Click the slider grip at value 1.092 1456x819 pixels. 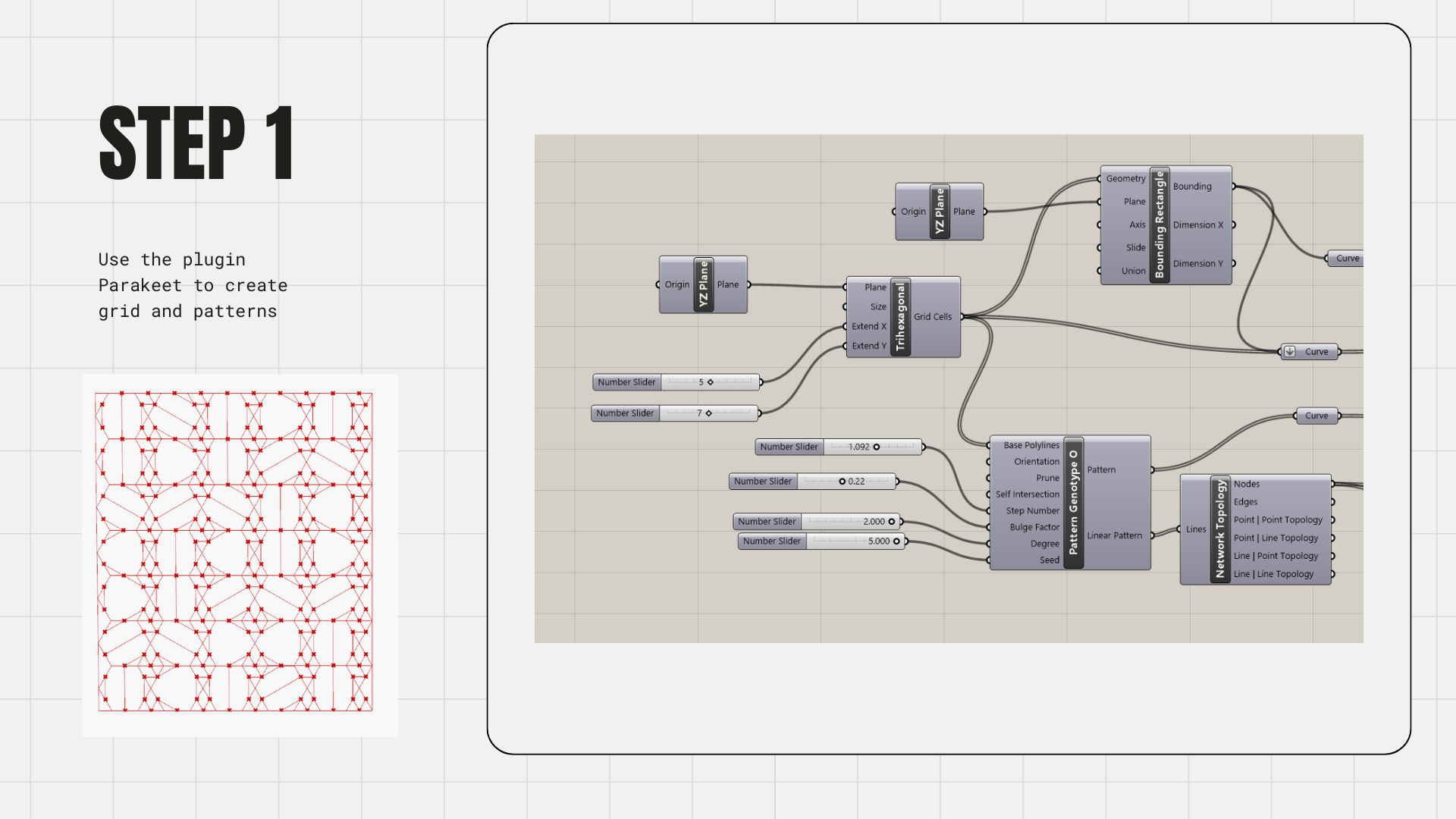(877, 447)
